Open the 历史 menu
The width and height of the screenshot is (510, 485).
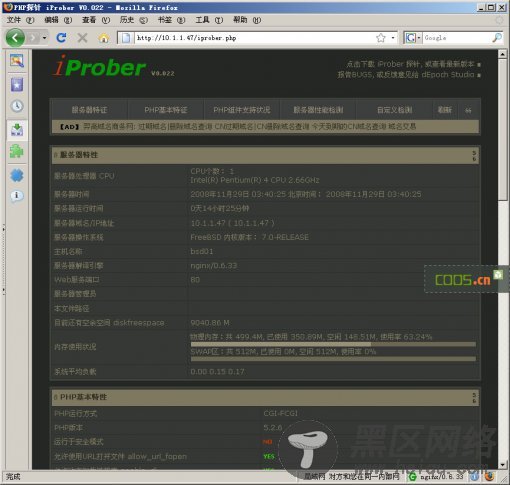134,20
